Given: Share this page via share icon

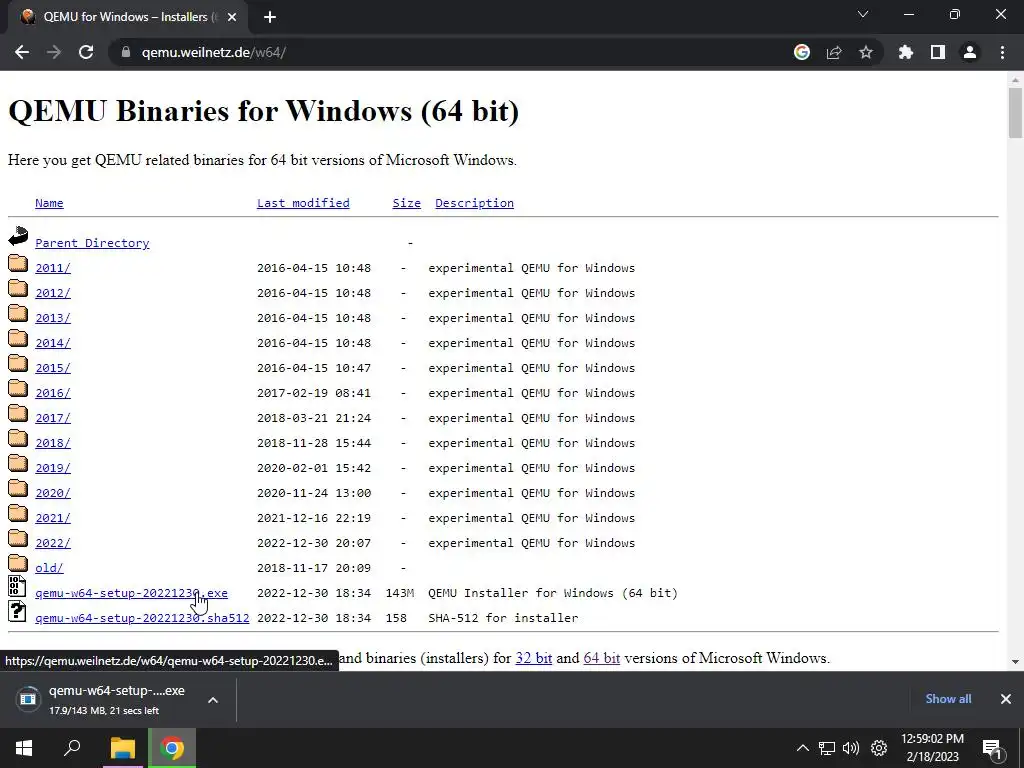Looking at the screenshot, I should 834,52.
